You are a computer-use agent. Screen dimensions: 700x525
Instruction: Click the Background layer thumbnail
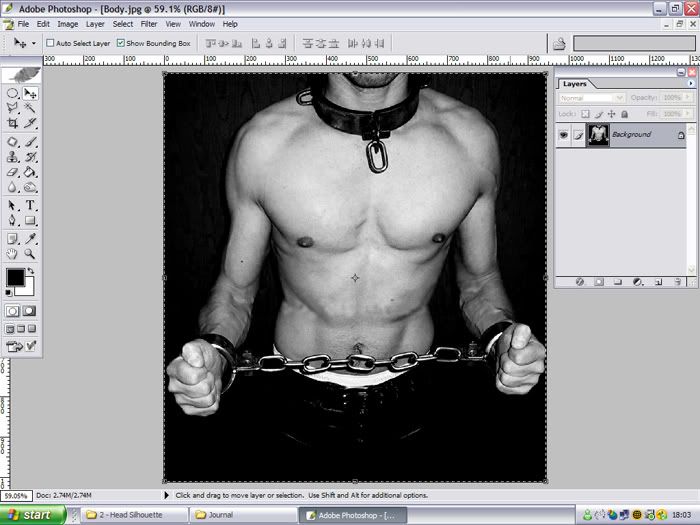point(598,134)
